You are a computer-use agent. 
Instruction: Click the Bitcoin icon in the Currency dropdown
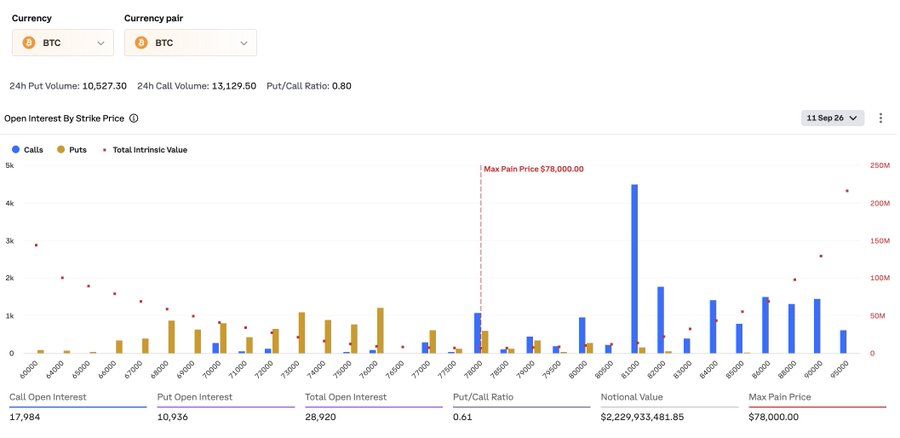click(29, 43)
